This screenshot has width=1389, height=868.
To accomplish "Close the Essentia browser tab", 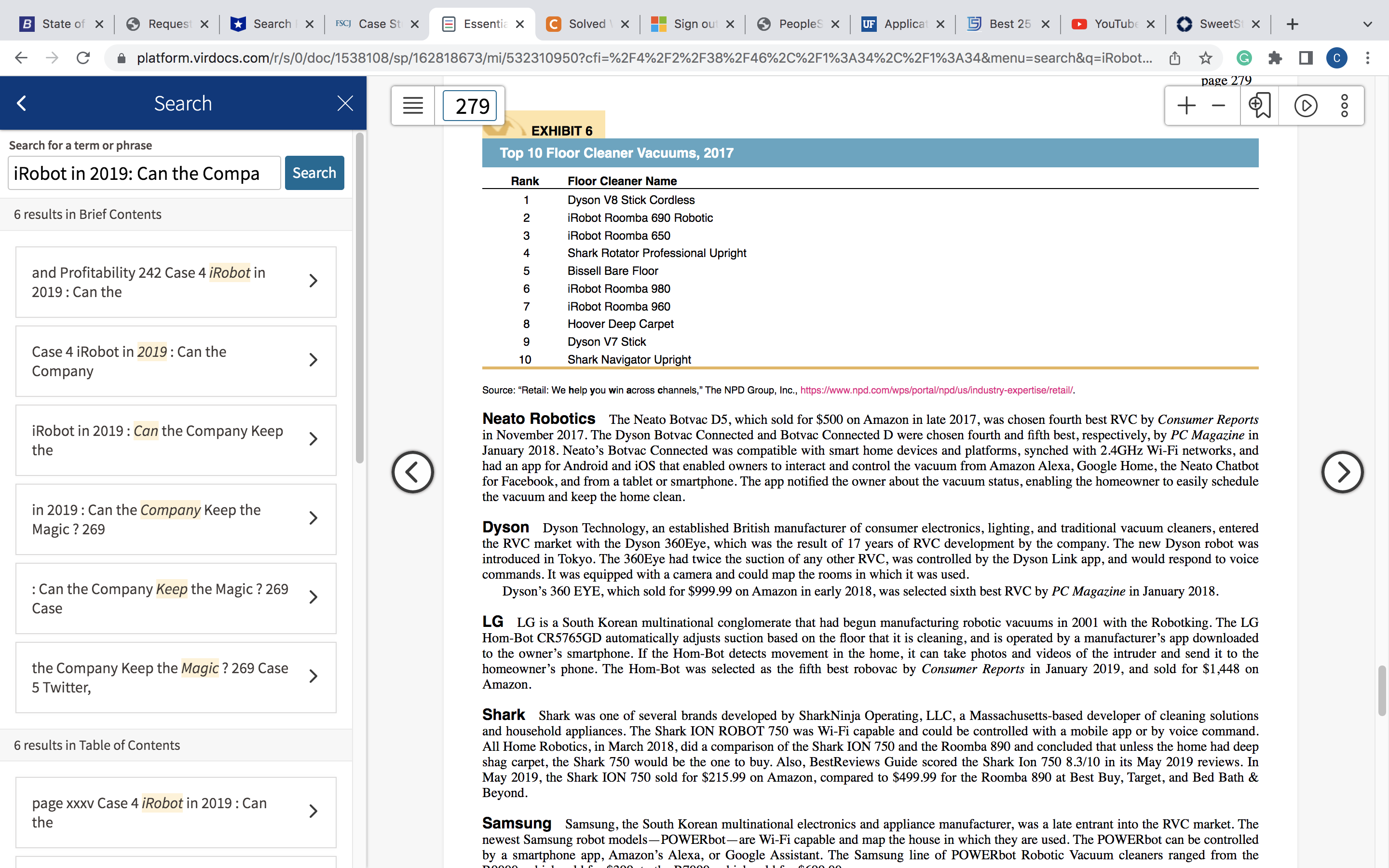I will [520, 24].
